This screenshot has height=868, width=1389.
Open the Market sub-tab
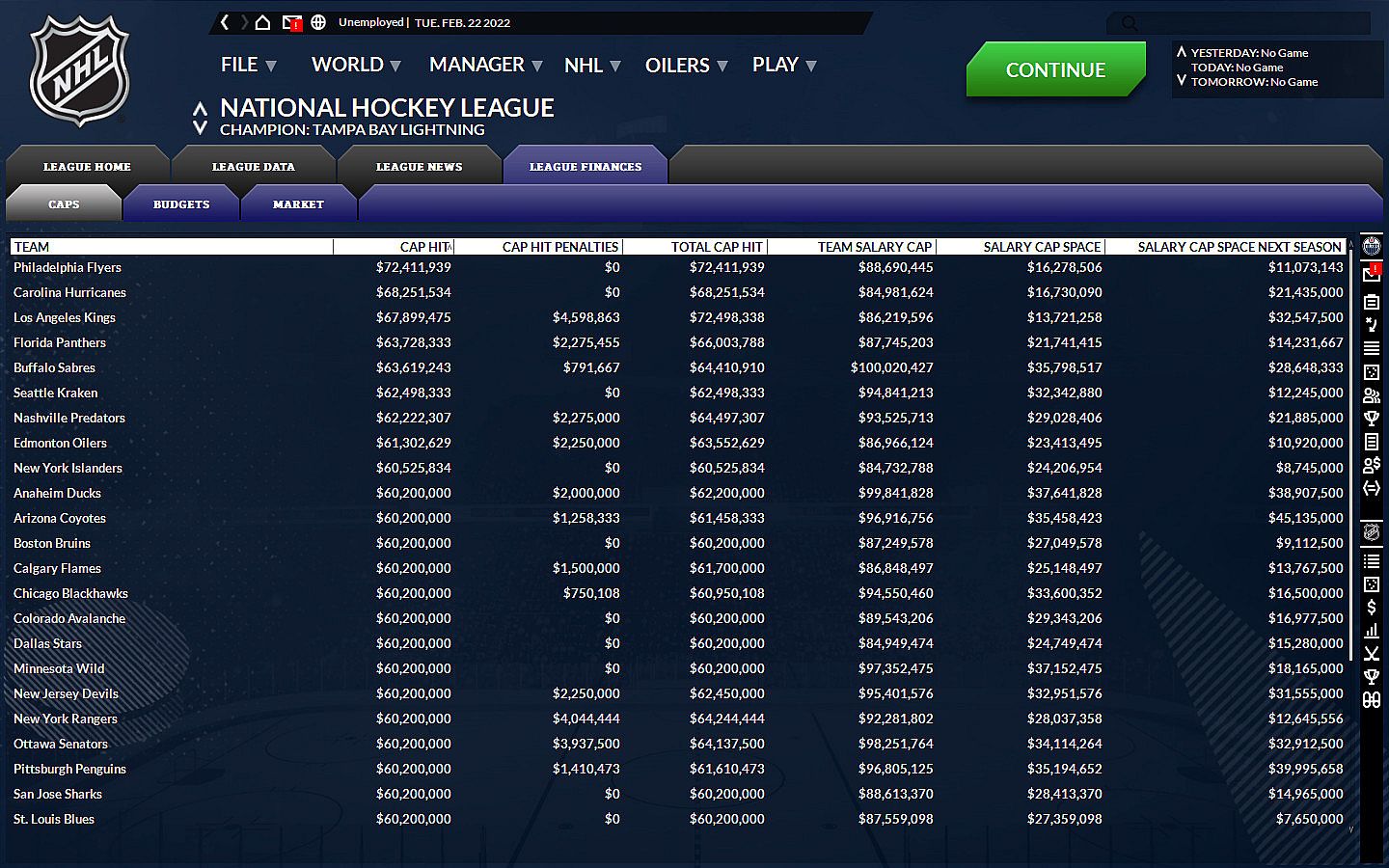(299, 203)
